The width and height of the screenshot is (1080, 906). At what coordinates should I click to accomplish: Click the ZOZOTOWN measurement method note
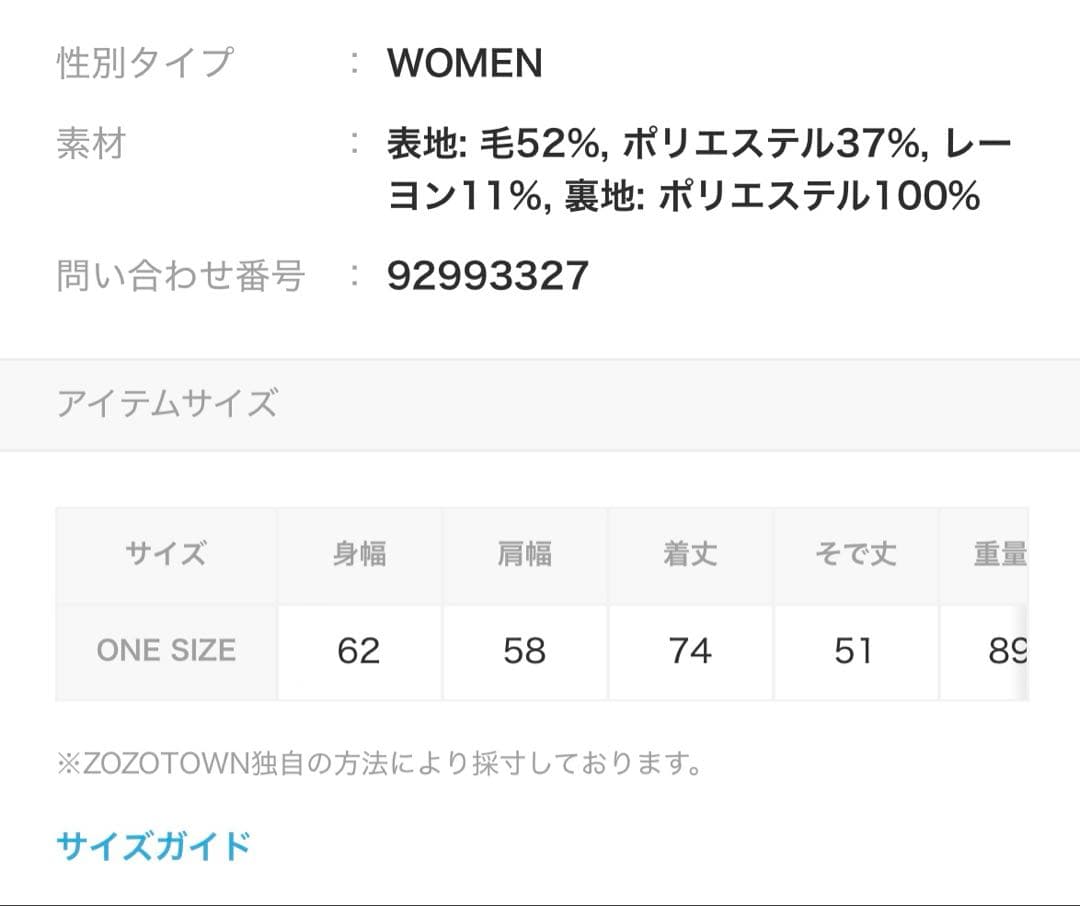coord(379,765)
